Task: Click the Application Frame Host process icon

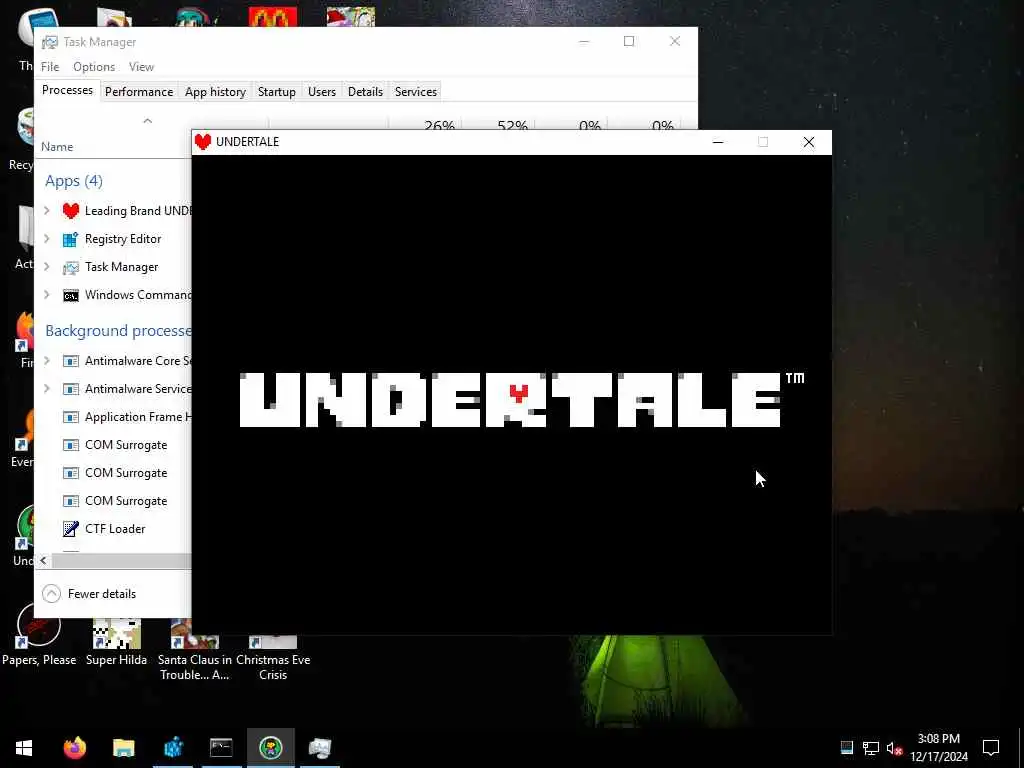Action: pyautogui.click(x=71, y=417)
